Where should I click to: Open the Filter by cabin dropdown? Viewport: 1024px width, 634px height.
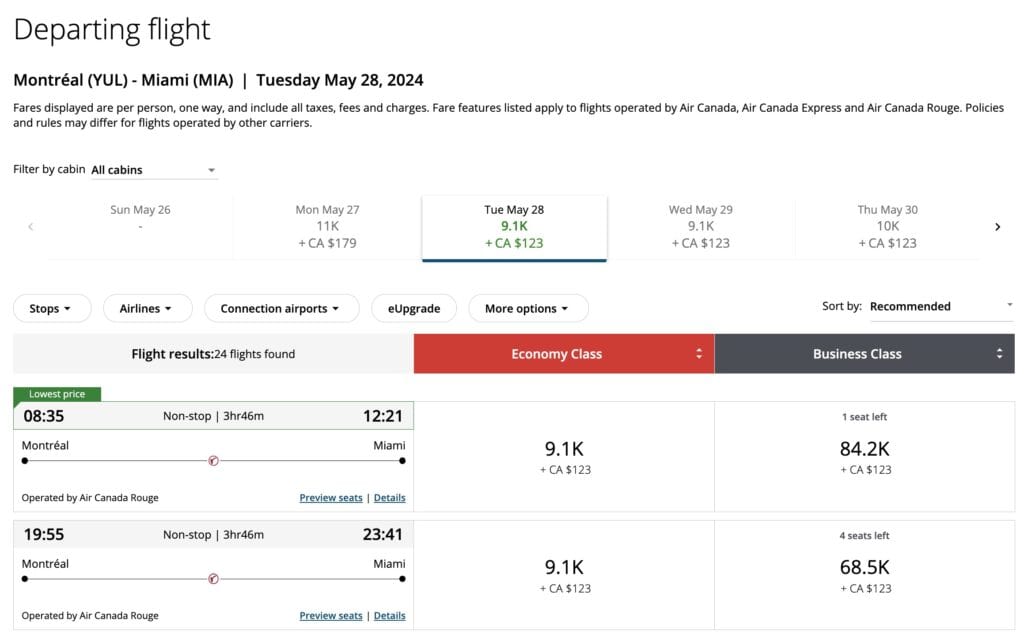153,170
